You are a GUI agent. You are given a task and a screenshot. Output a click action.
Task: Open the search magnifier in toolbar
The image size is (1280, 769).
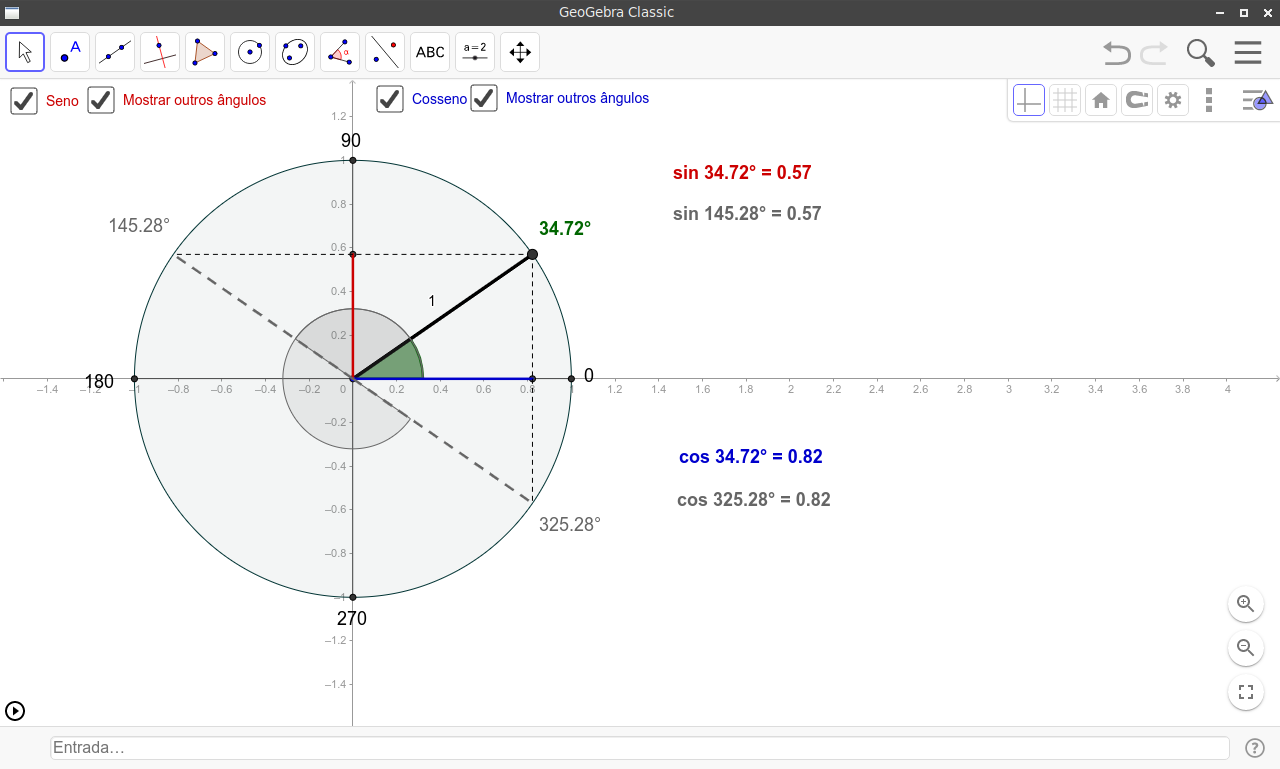pyautogui.click(x=1200, y=52)
